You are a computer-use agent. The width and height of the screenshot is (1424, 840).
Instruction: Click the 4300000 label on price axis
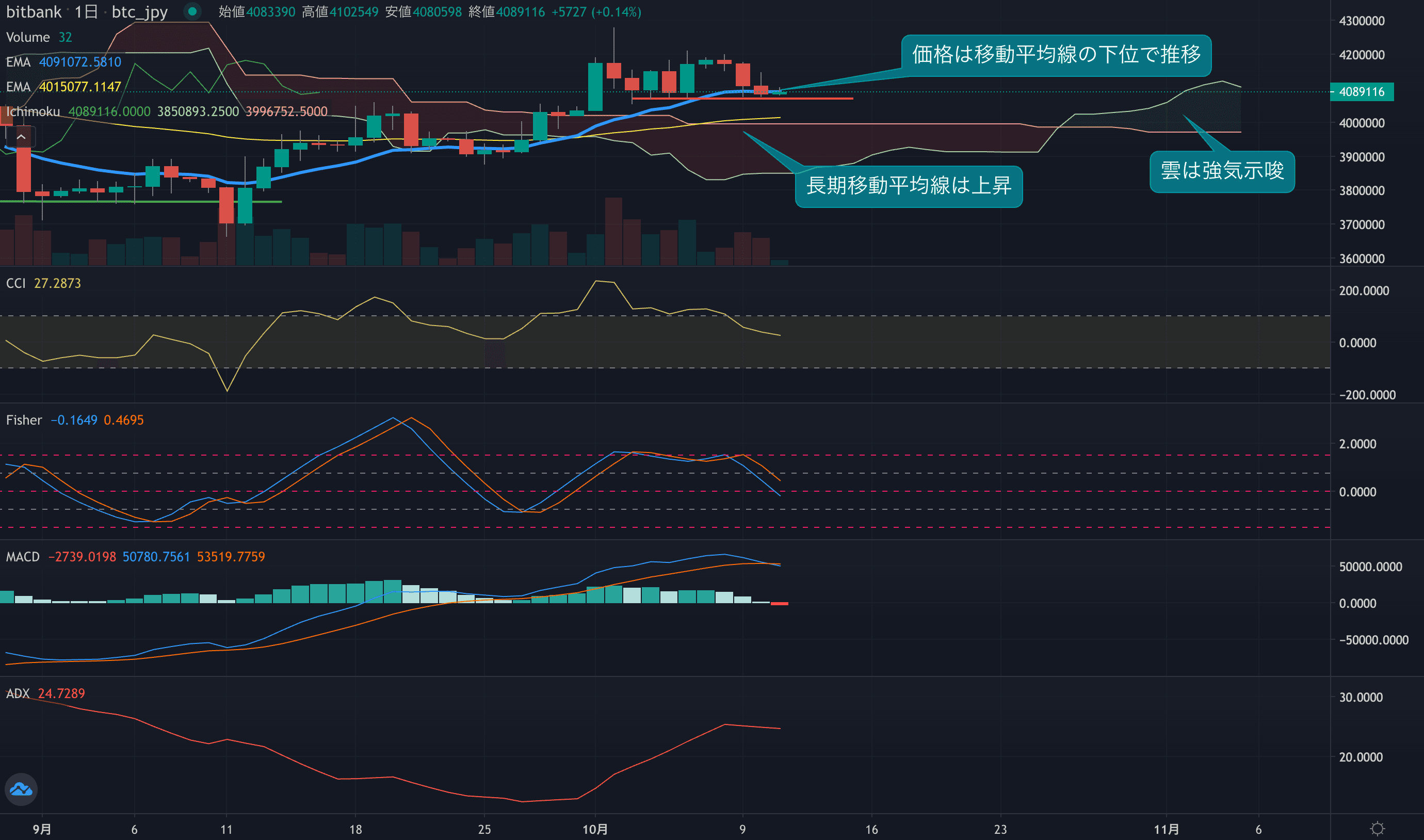(x=1362, y=21)
